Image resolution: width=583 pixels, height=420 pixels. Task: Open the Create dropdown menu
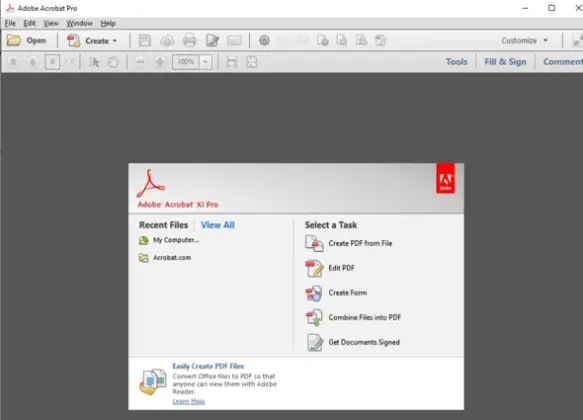coord(92,41)
